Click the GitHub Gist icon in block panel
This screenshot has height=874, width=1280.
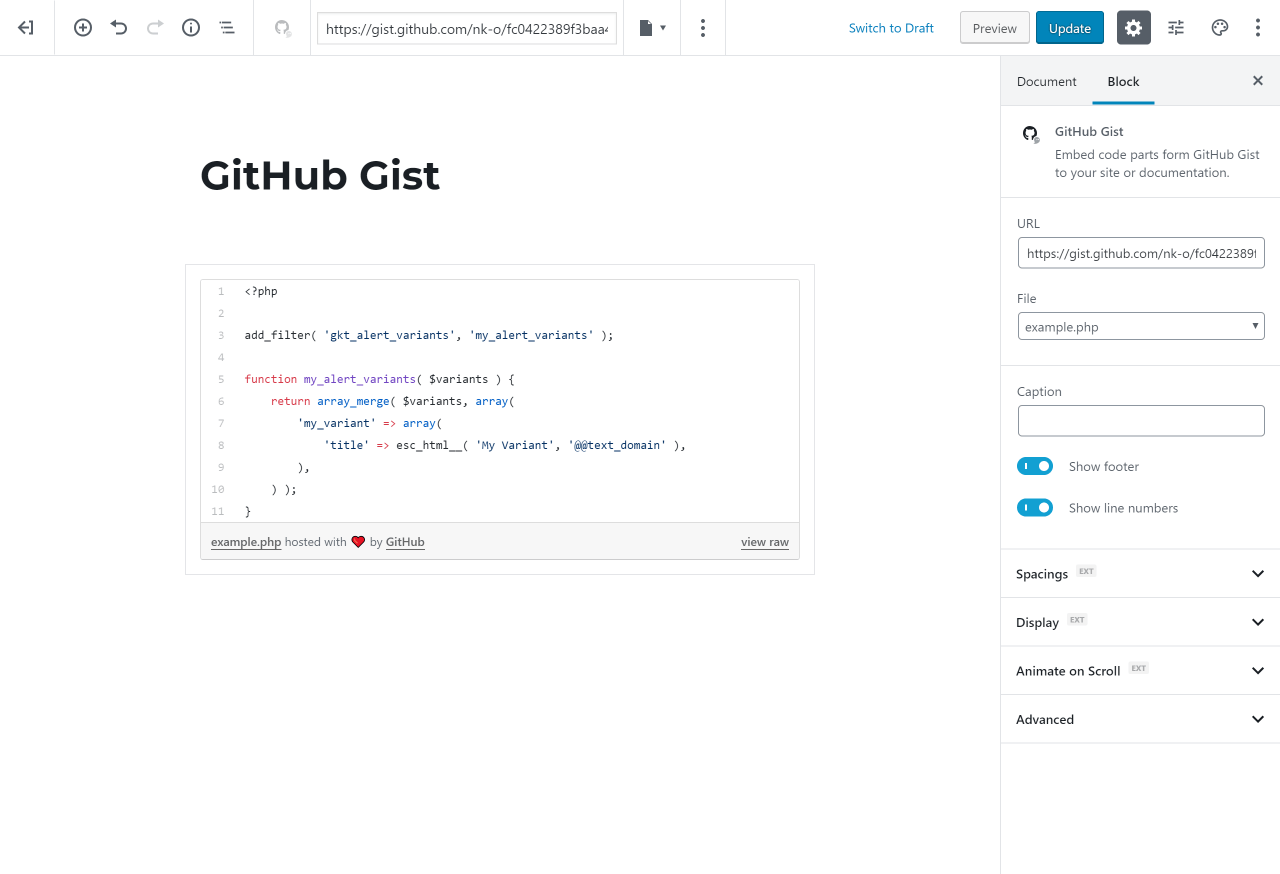pos(1030,133)
